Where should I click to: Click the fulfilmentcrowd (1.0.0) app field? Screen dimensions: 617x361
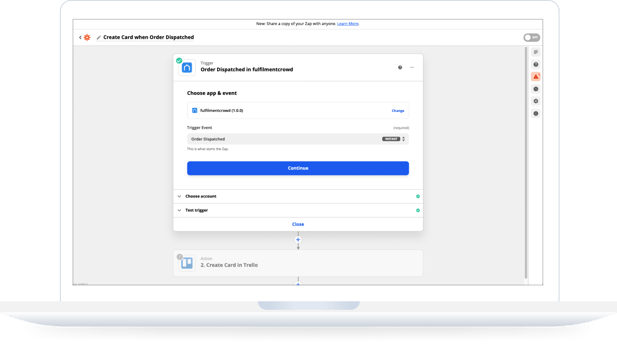click(298, 111)
